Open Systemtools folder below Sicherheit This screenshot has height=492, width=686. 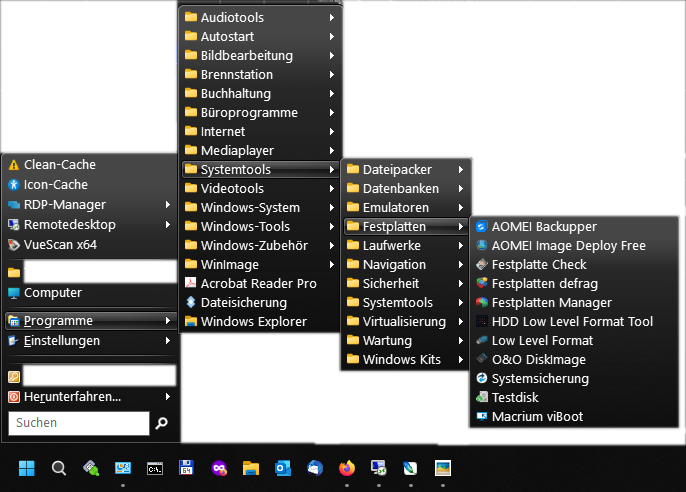(406, 303)
